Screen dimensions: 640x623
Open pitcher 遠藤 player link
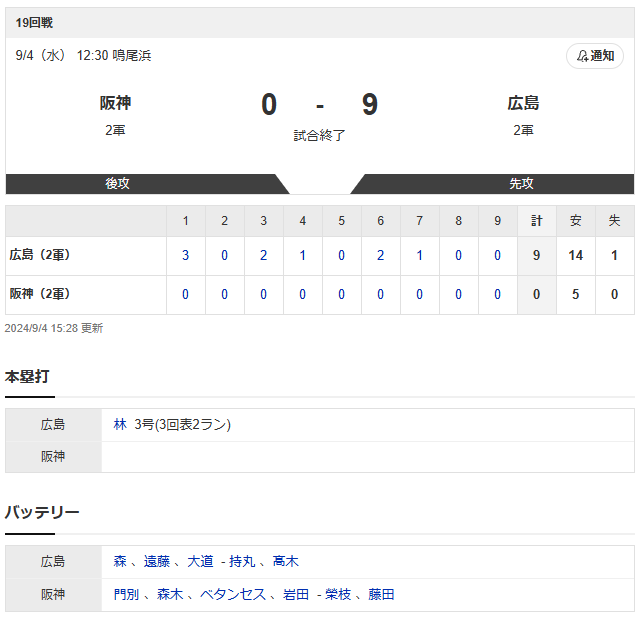point(157,561)
